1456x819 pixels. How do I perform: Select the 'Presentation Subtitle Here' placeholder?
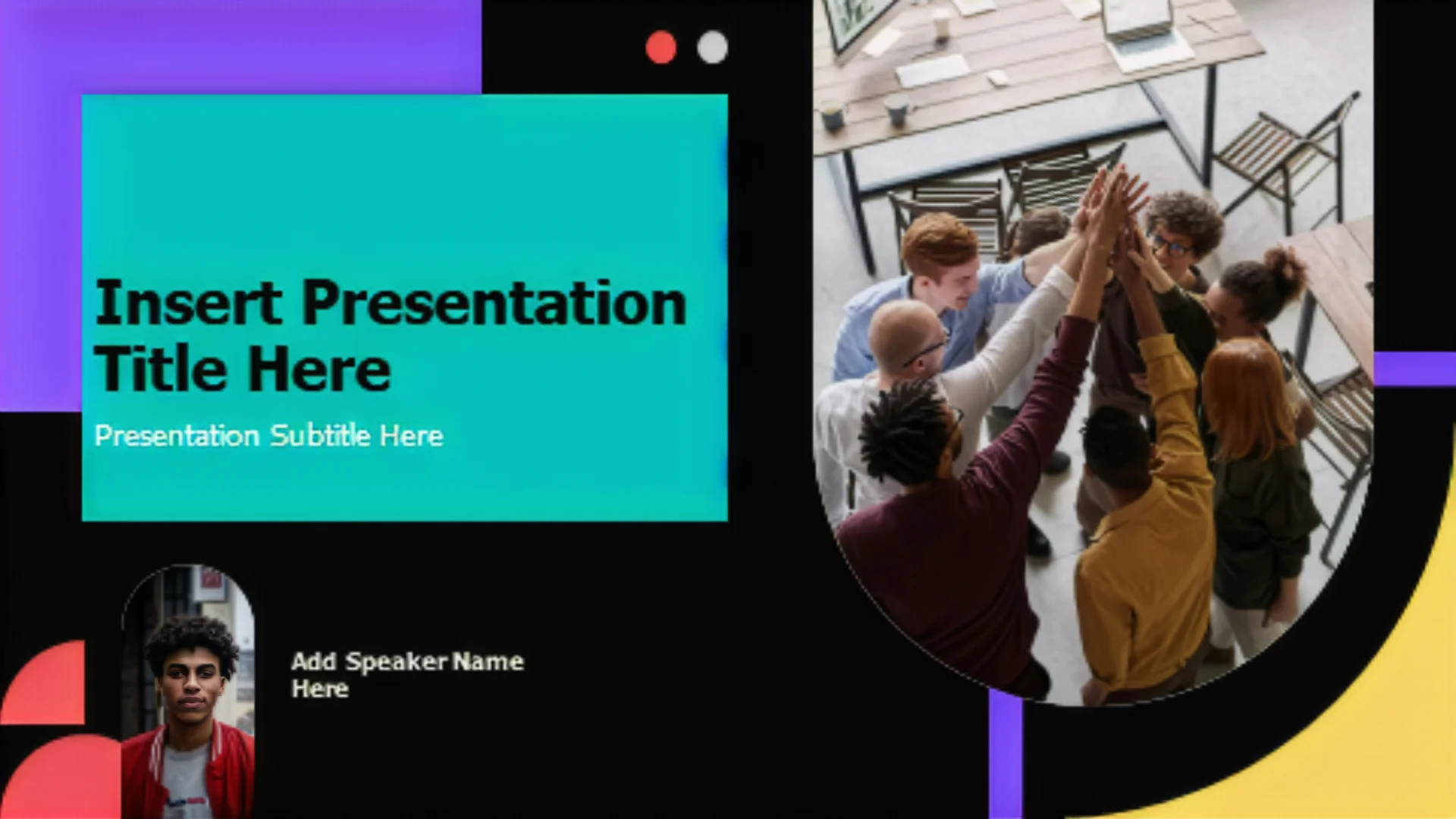[268, 436]
